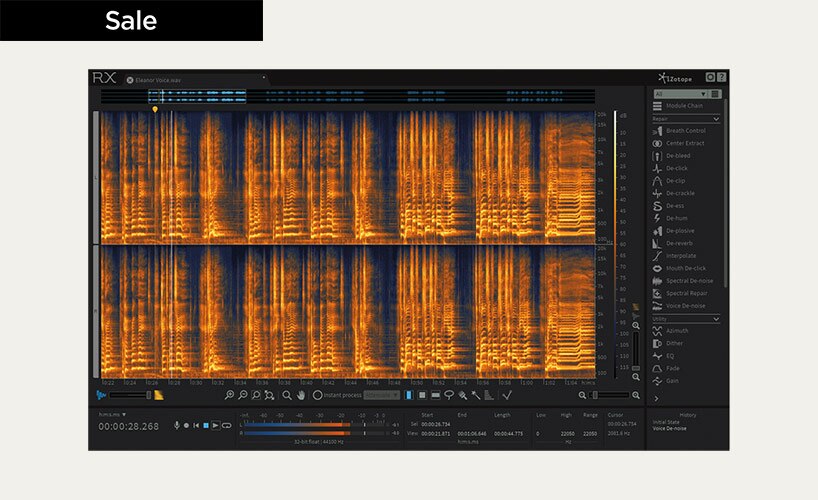Switch module list to list view
Screen dimensions: 818x500
pyautogui.click(x=715, y=94)
